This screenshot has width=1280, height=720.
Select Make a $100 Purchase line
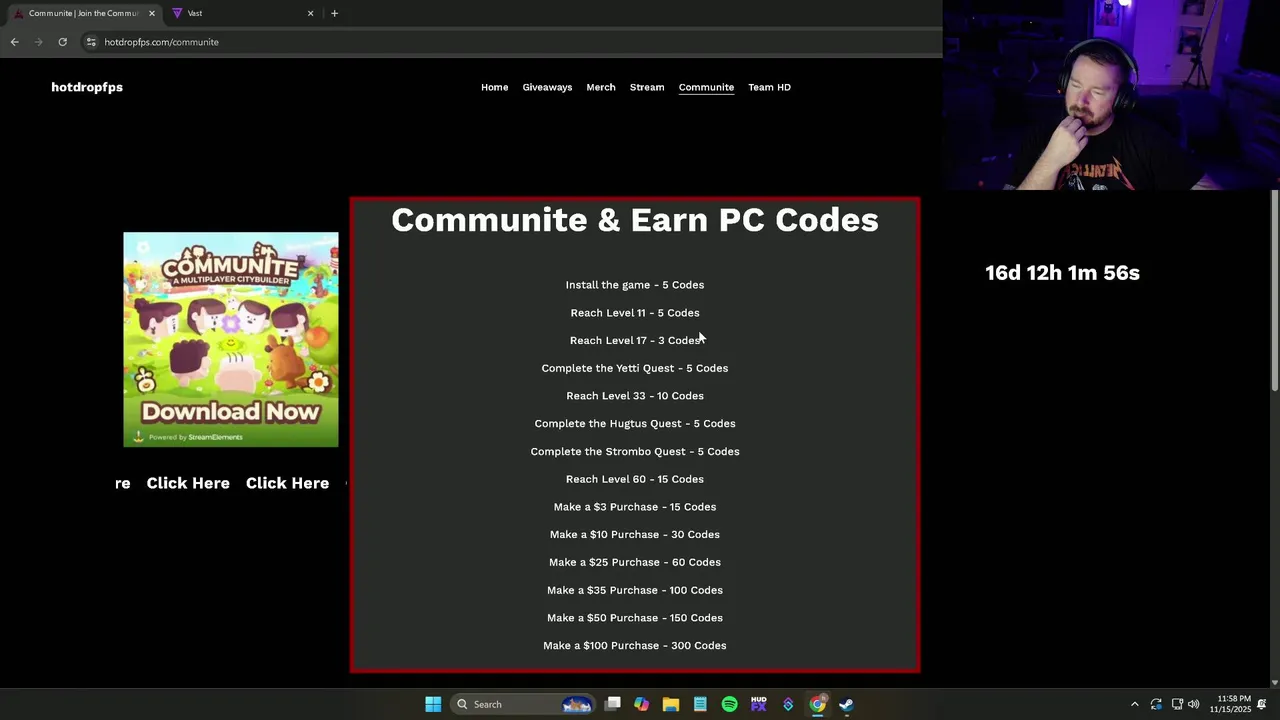pyautogui.click(x=635, y=646)
